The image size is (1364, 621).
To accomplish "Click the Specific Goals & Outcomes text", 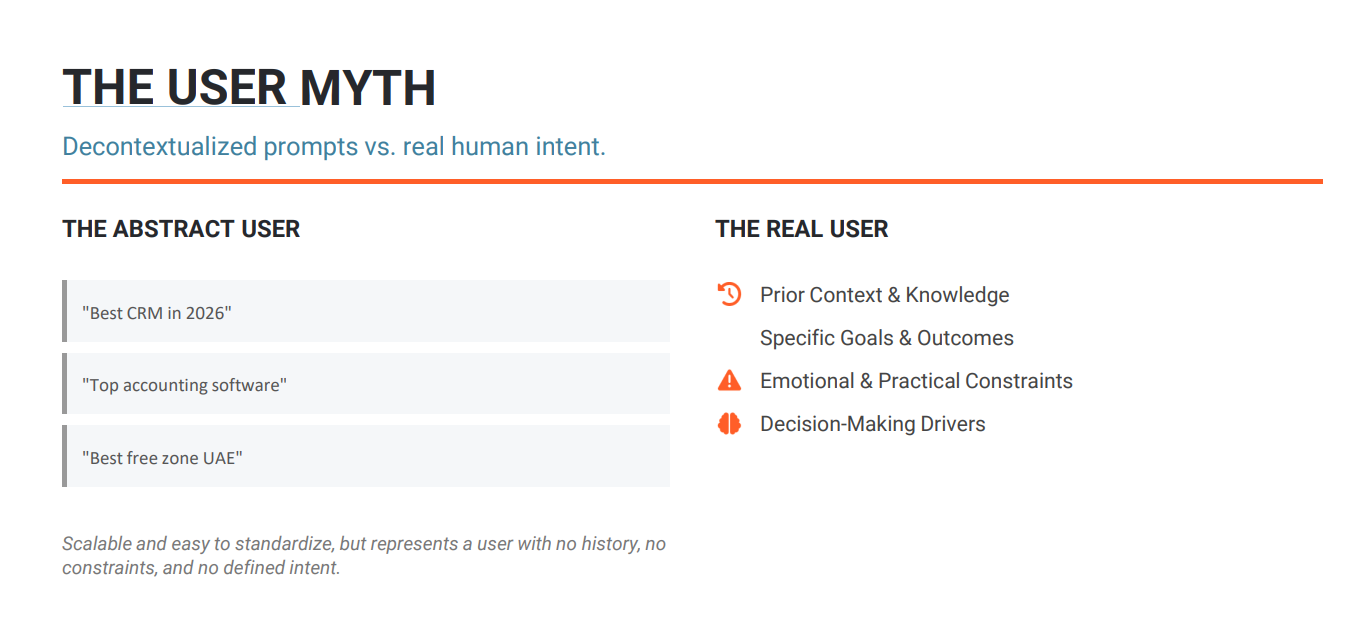I will click(x=886, y=338).
